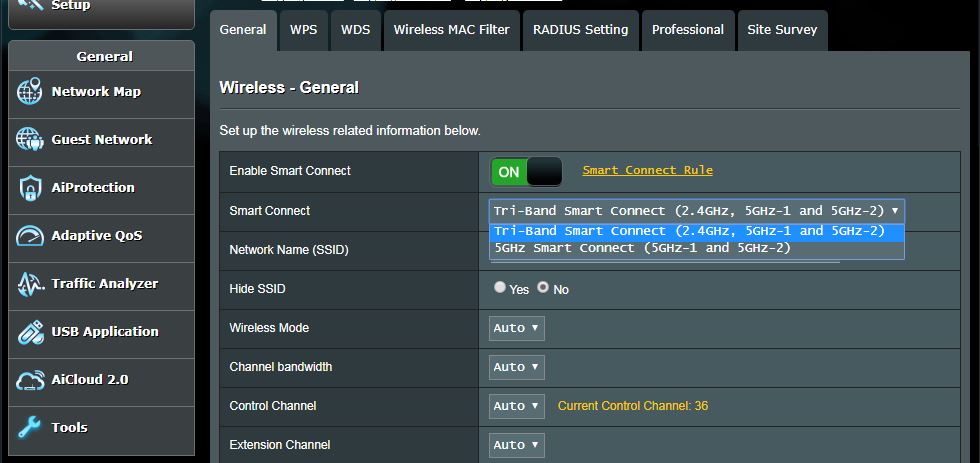Image resolution: width=980 pixels, height=463 pixels.
Task: Open the Network Map page
Action: click(x=101, y=92)
